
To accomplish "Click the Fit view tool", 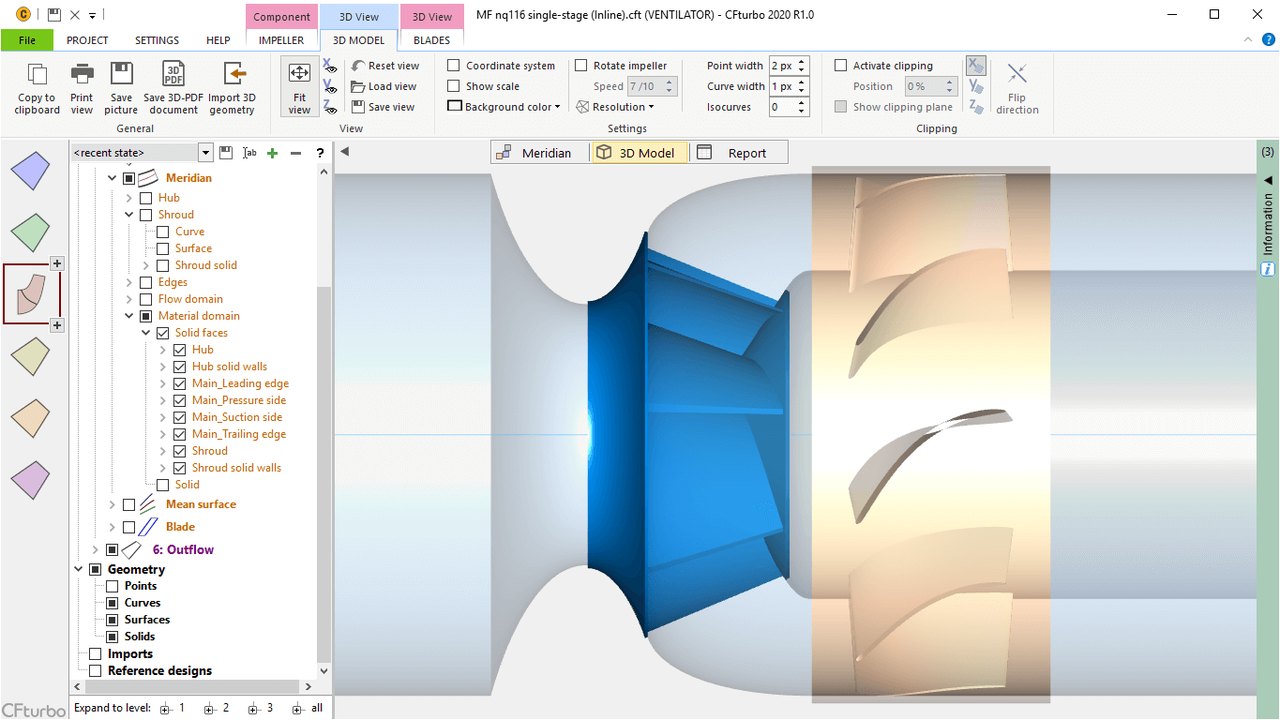I will [299, 87].
